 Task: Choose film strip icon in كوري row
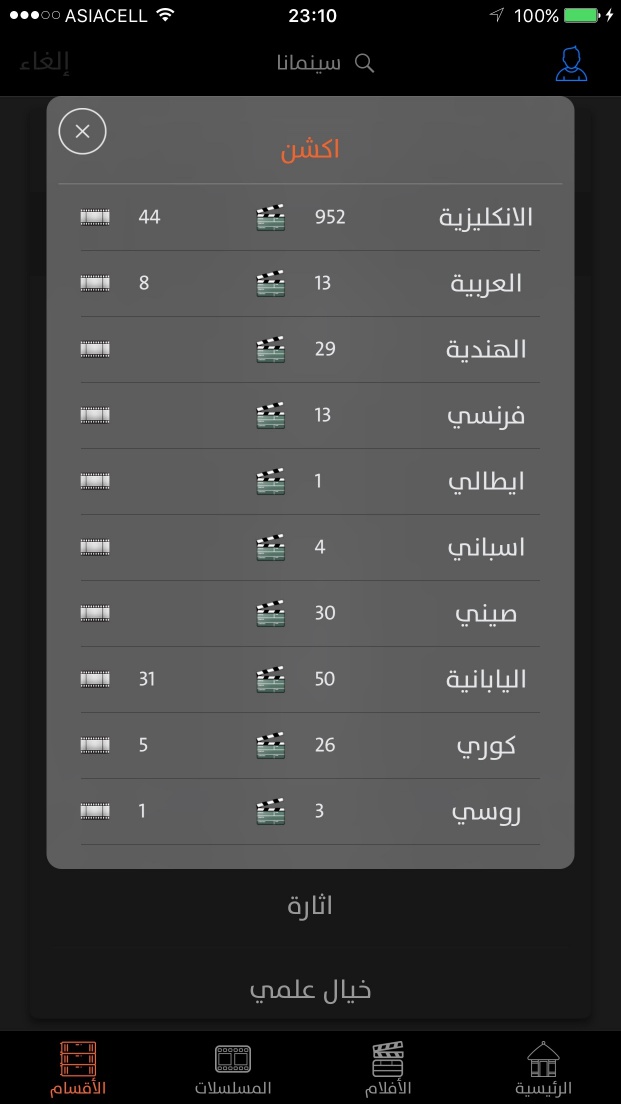(x=95, y=745)
